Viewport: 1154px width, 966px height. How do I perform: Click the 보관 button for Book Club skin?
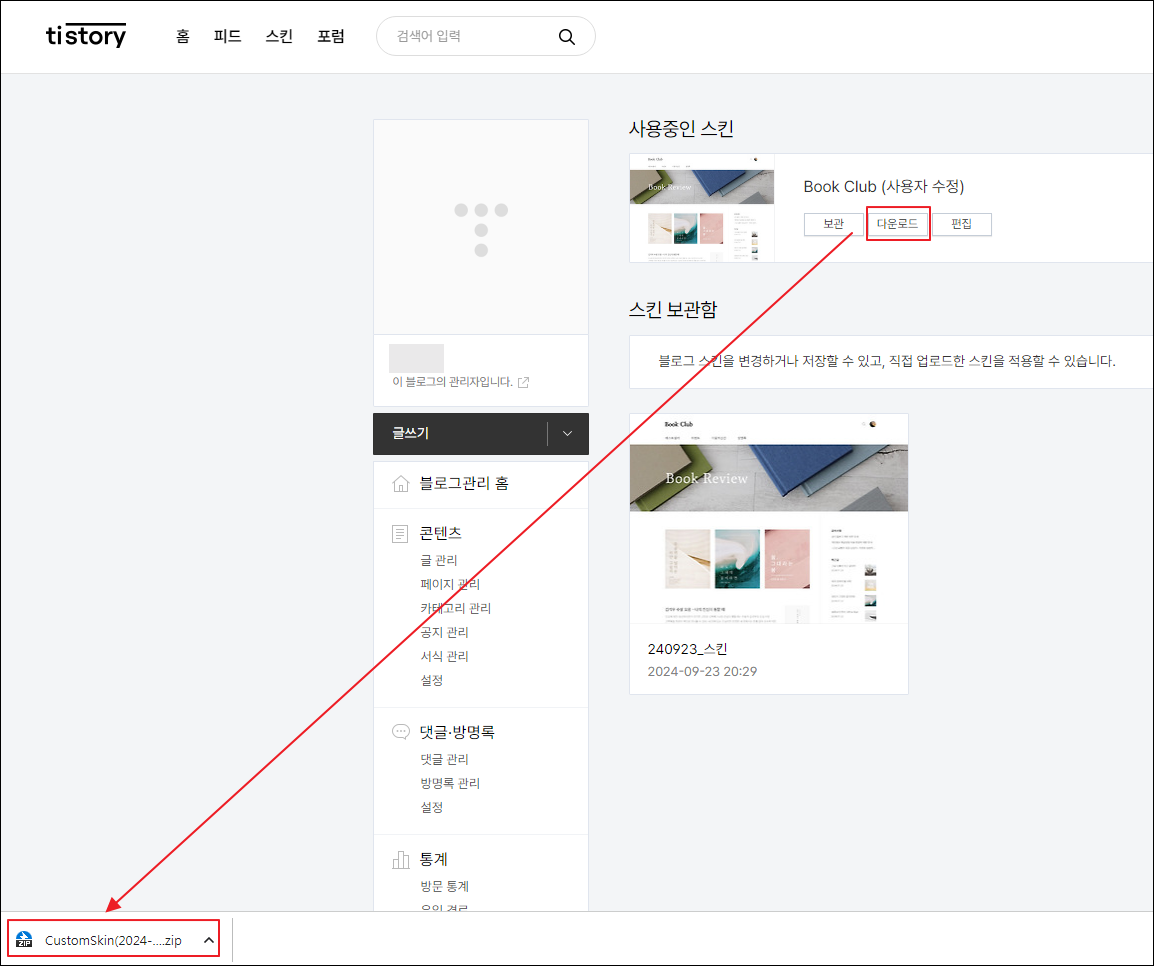point(833,224)
